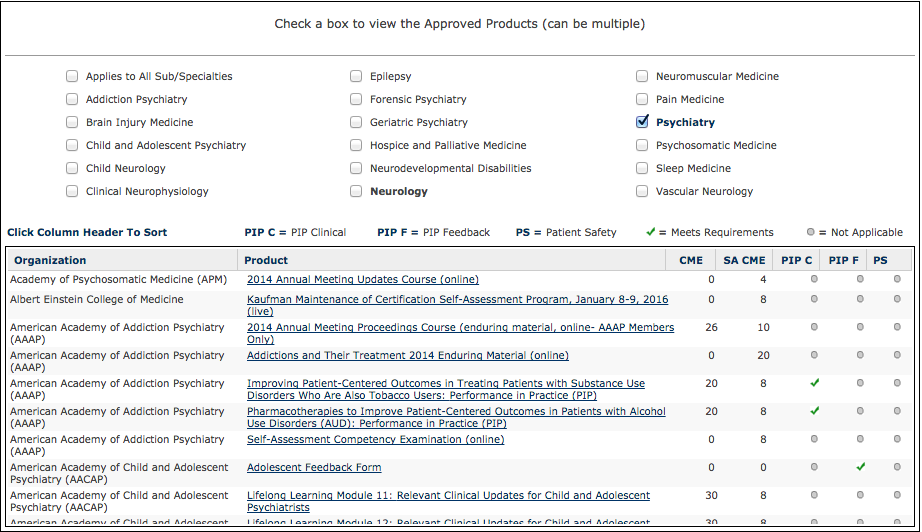
Task: Select the Epilepsy checkbox
Action: 357,76
